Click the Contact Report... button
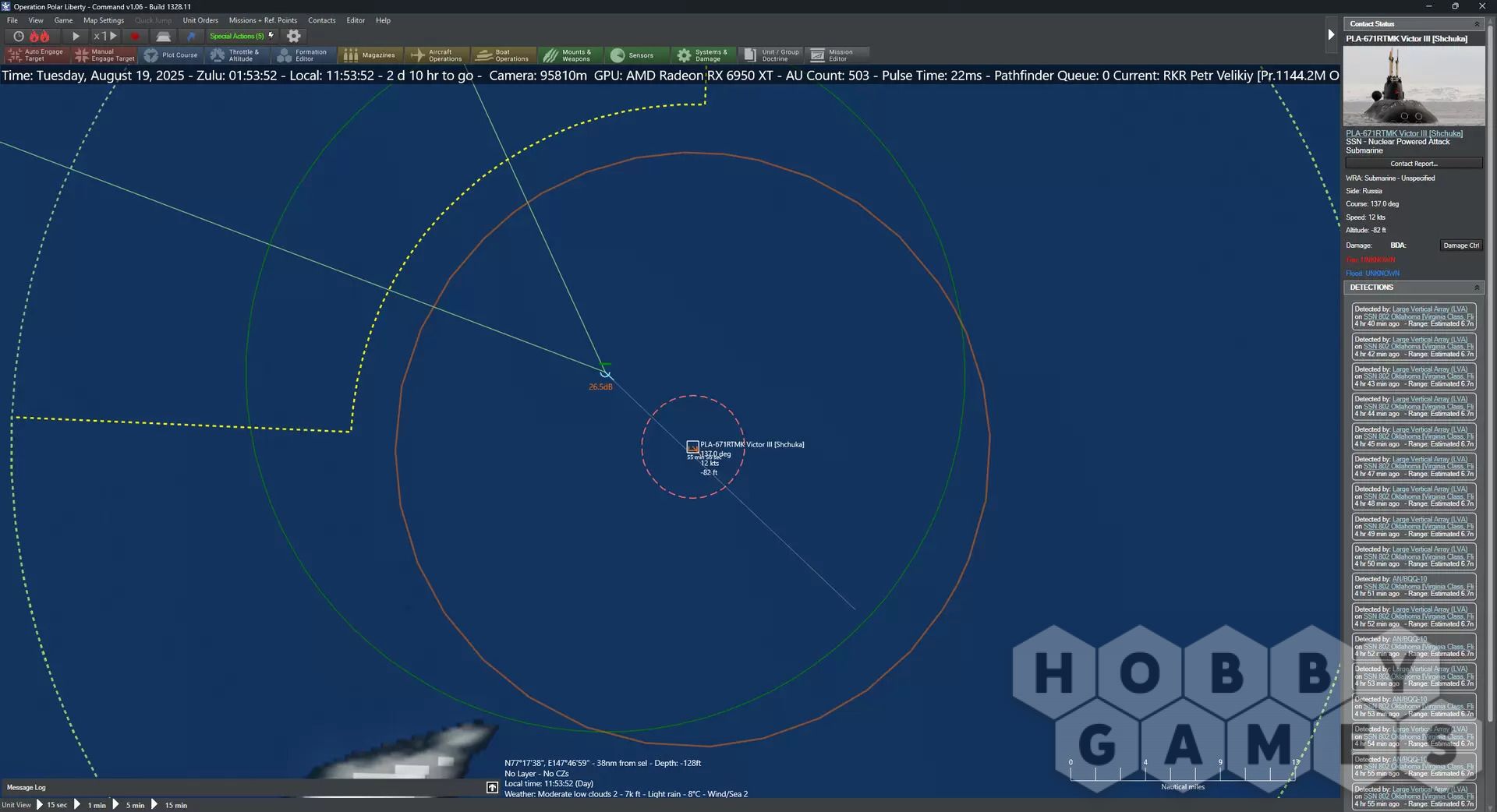The width and height of the screenshot is (1497, 812). [1414, 164]
